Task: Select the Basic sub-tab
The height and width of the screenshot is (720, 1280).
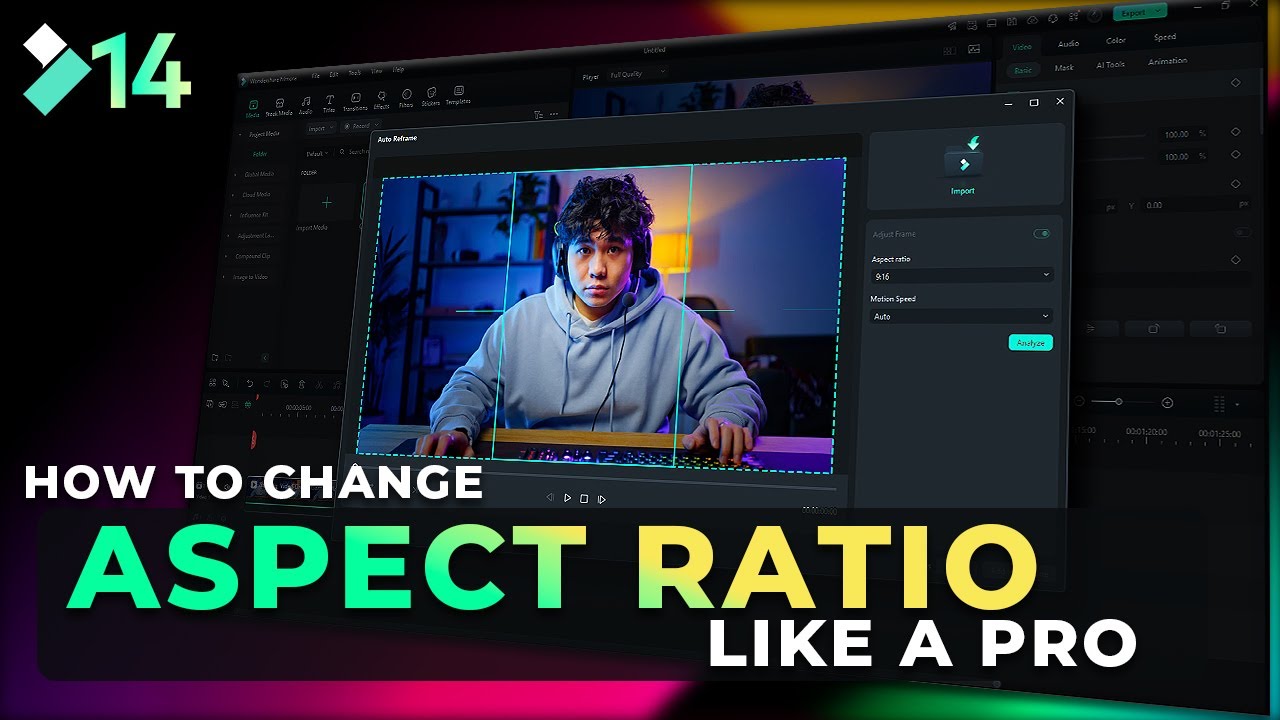Action: [x=1023, y=70]
